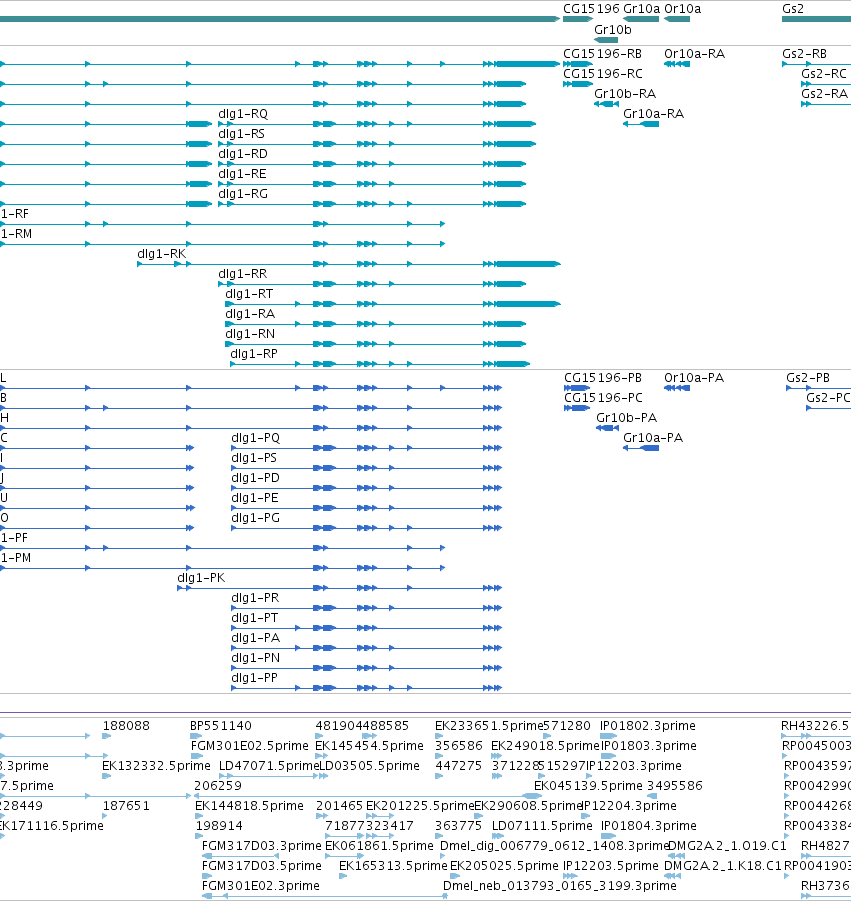Select the Gs2 gene label

point(793,9)
